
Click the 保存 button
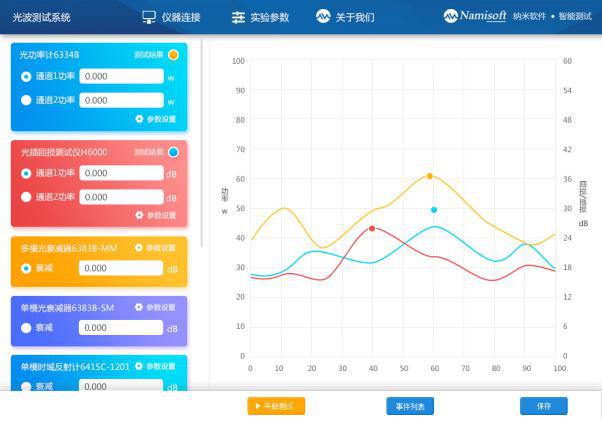point(544,406)
